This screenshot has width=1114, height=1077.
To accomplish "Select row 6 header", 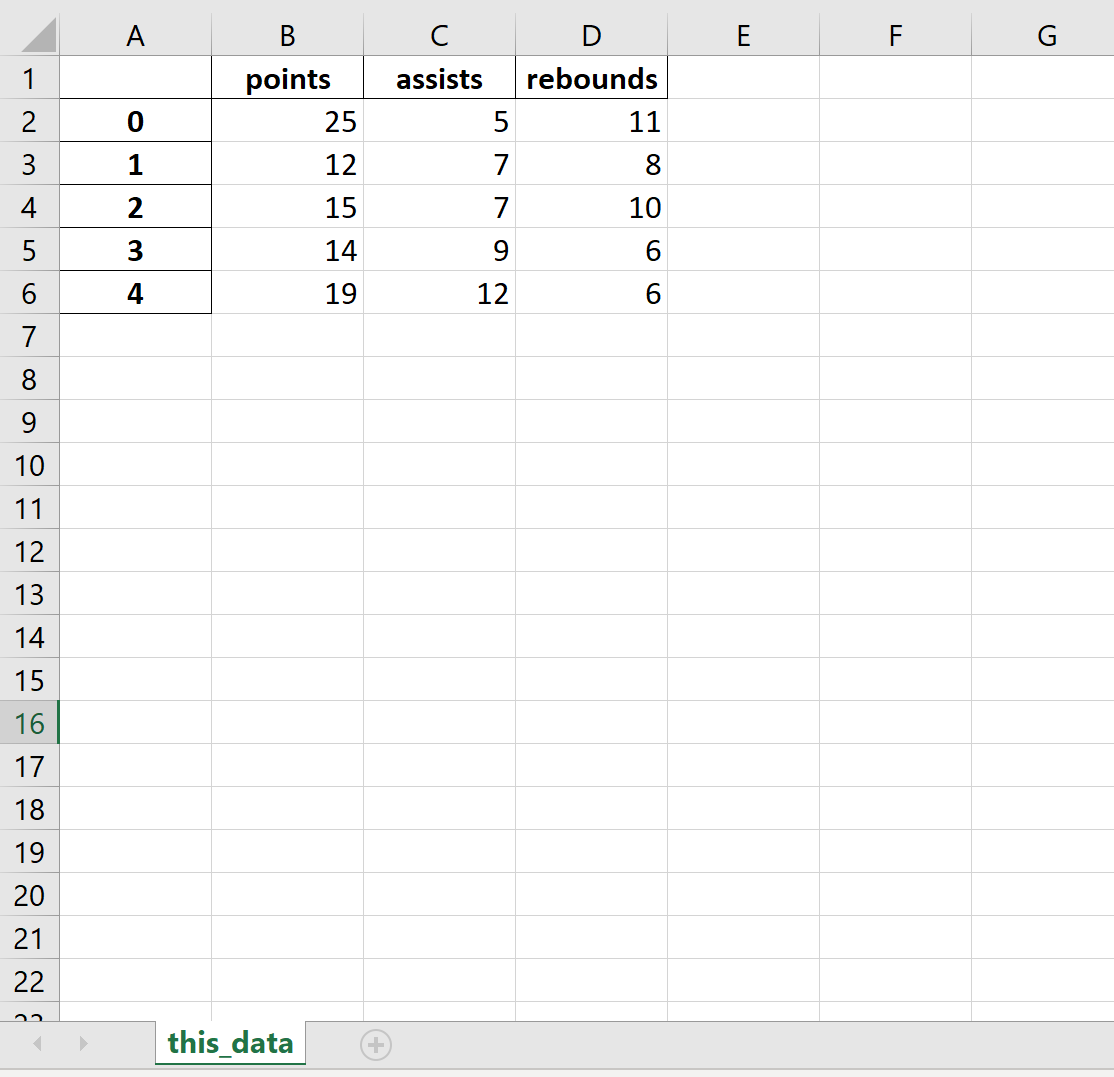I will click(x=30, y=293).
